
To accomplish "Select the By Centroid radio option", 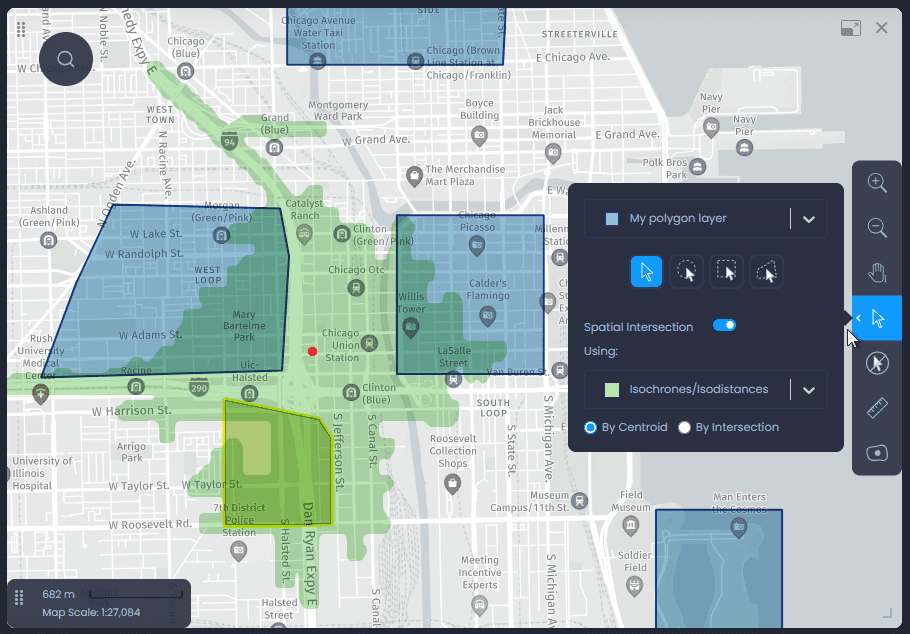I will tap(590, 427).
